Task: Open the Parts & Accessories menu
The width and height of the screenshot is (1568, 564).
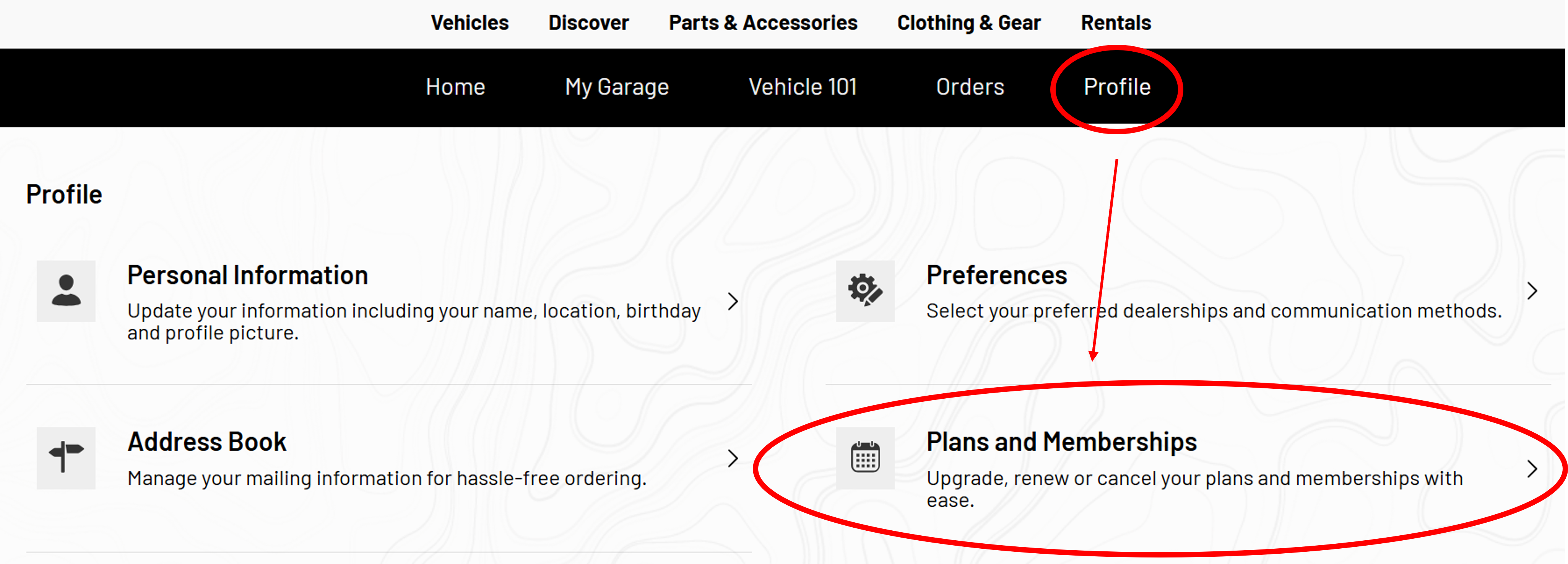Action: pos(763,23)
